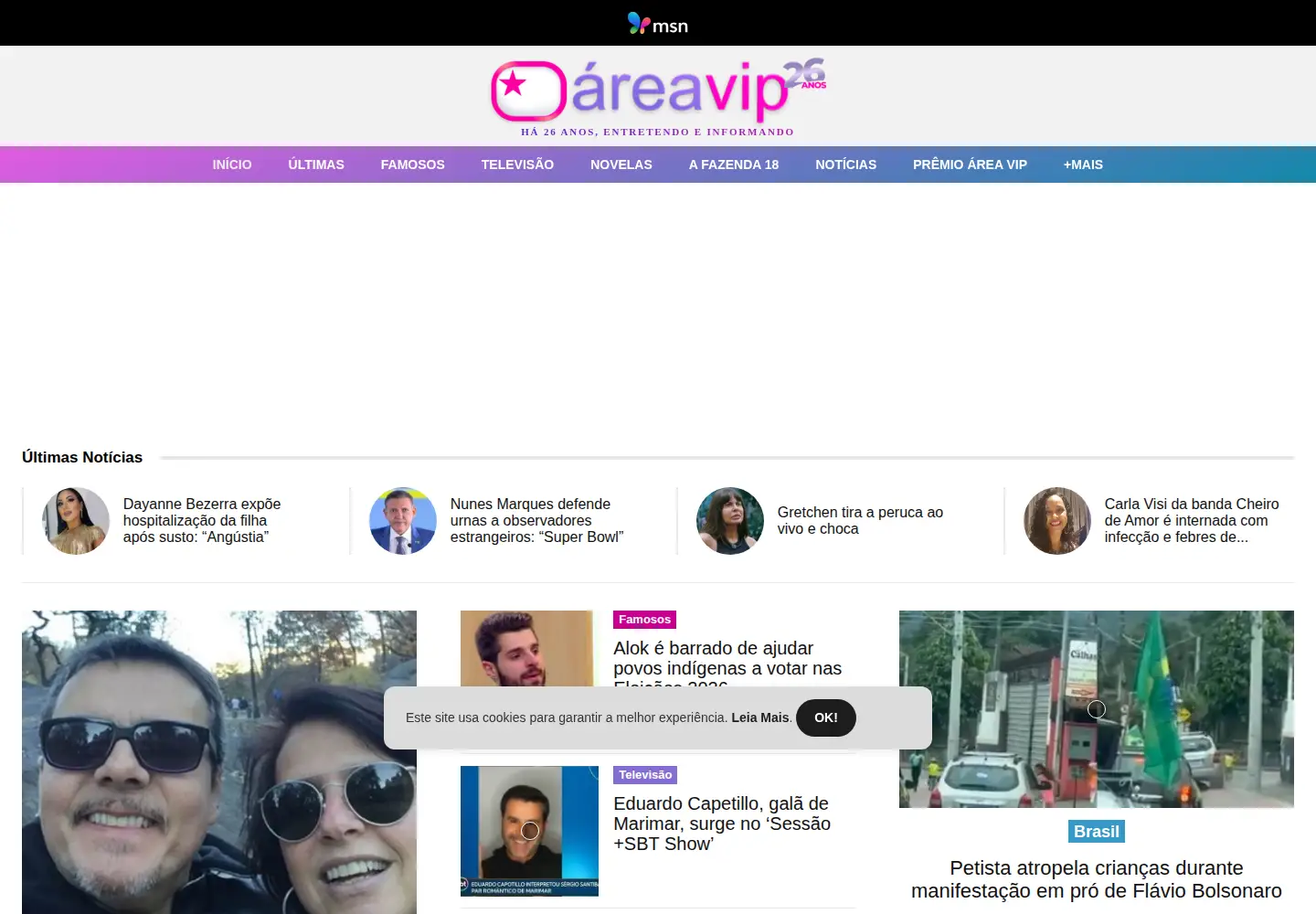Click the MSN logo in top bar
Screen dimensions: 1316x914
click(x=658, y=24)
